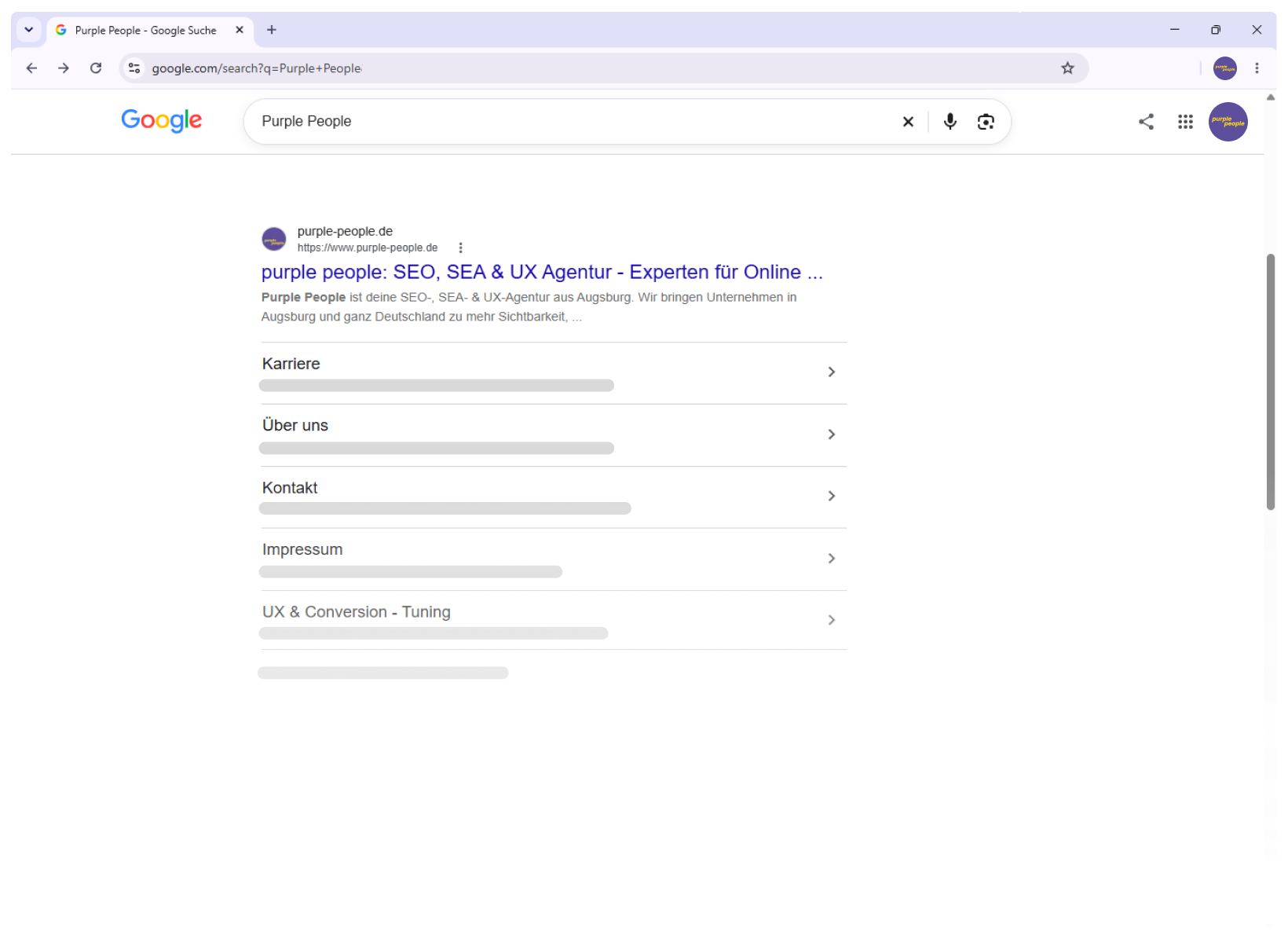The height and width of the screenshot is (935, 1288).
Task: Expand the UX & Conversion - Tuning chevron
Action: 831,620
